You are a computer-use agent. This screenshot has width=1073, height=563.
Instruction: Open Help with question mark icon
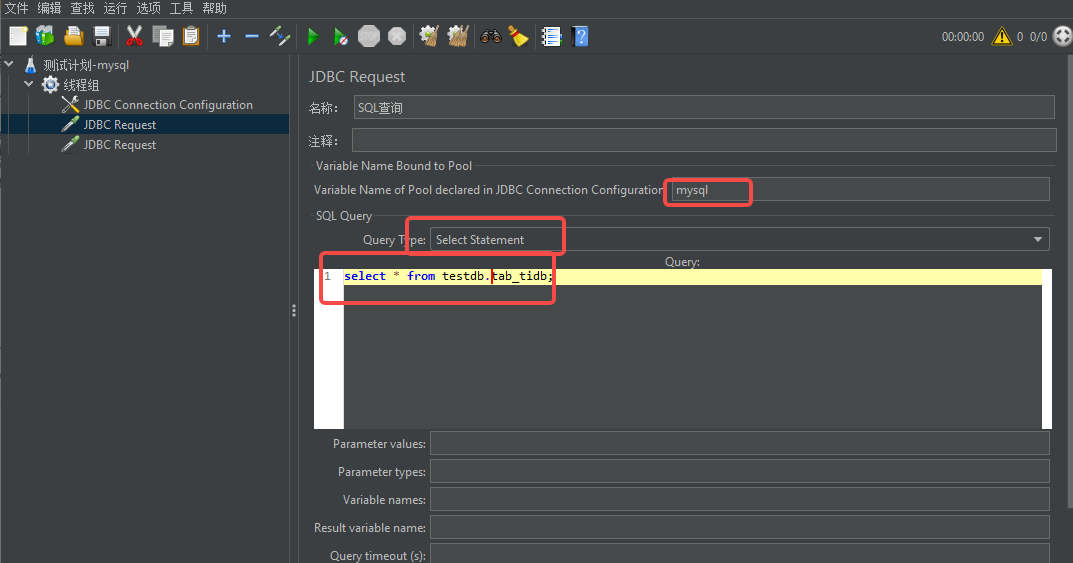coord(580,36)
